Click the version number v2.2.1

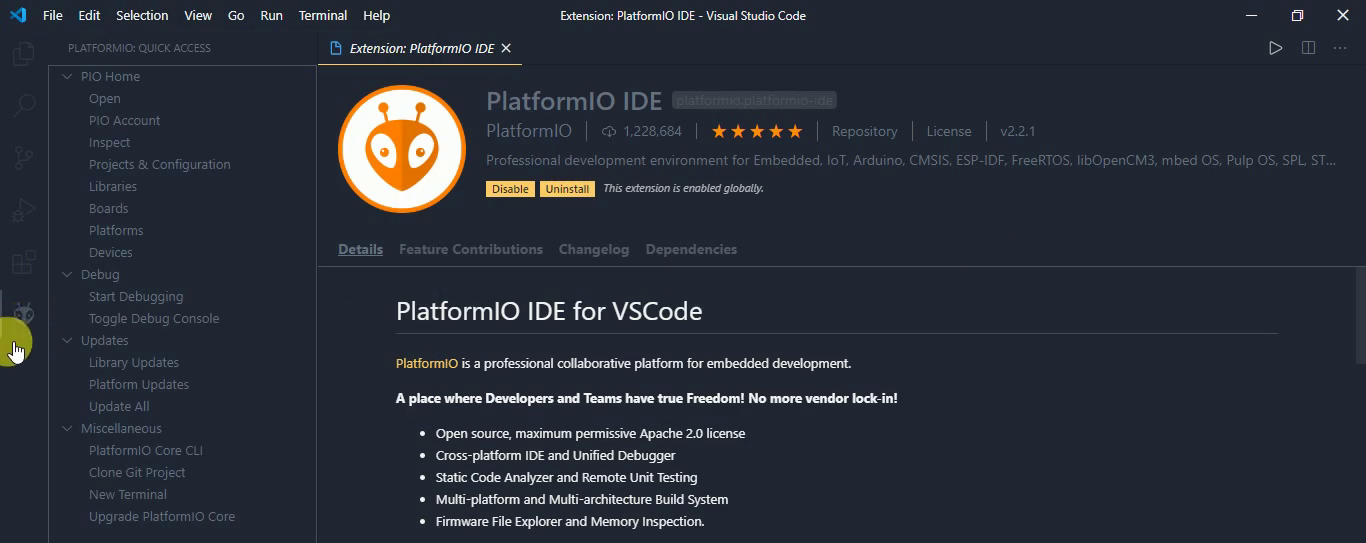pyautogui.click(x=1017, y=131)
